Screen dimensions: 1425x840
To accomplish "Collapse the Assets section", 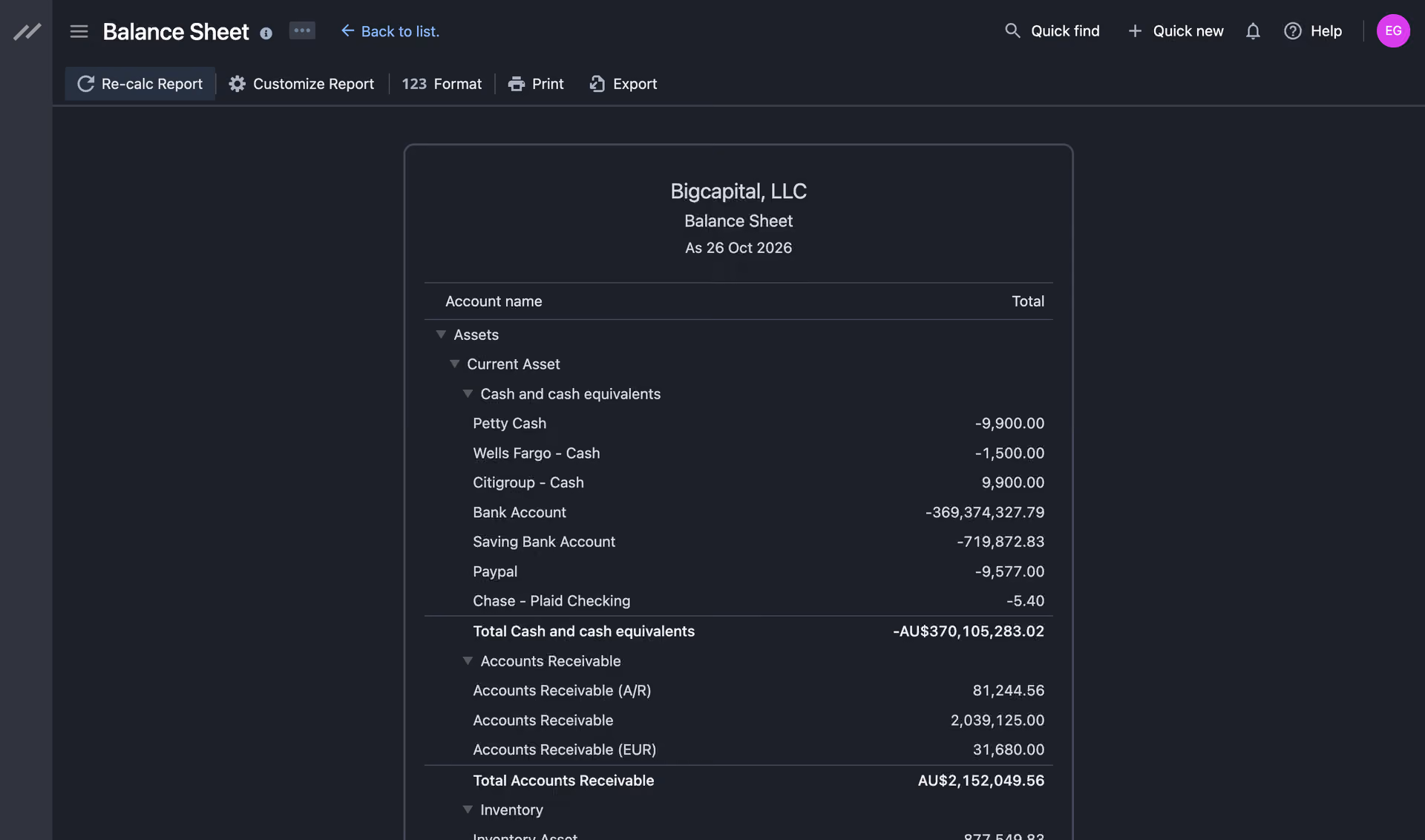I will point(441,335).
